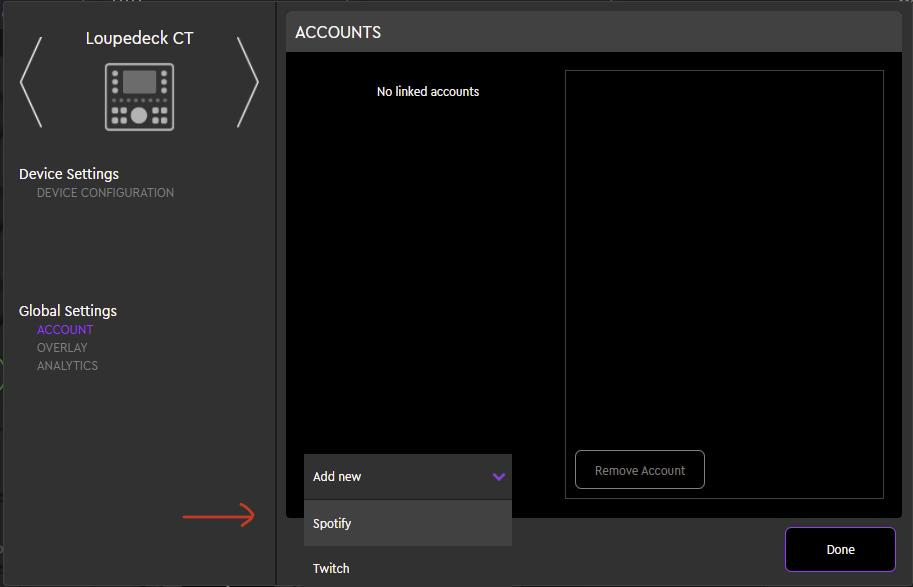Click the Loupedeck CT device name
The image size is (913, 587).
point(139,39)
